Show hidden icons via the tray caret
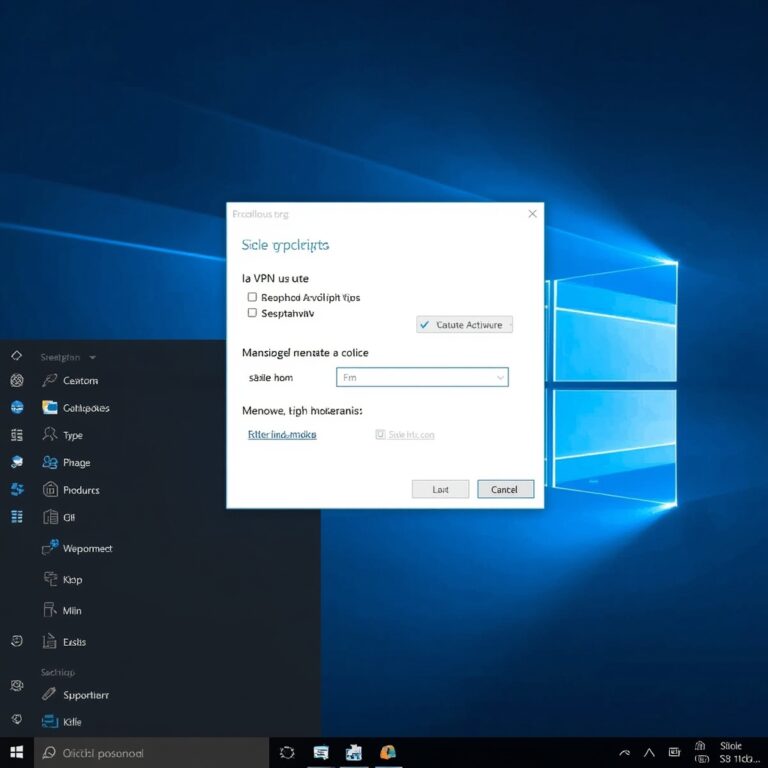The height and width of the screenshot is (768, 768). click(x=624, y=753)
